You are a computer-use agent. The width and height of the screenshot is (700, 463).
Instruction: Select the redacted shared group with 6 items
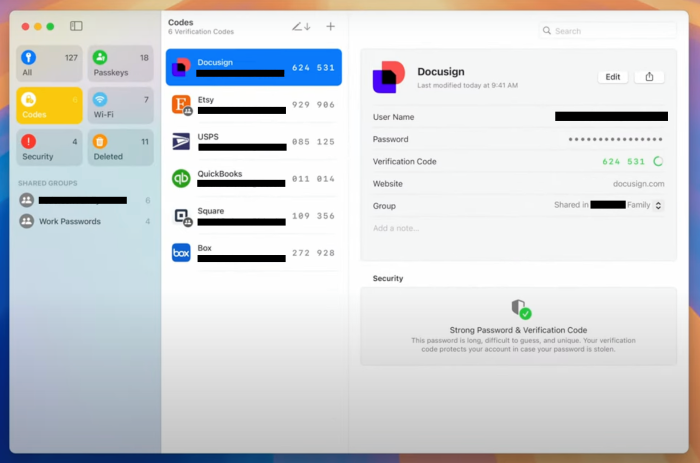(84, 200)
